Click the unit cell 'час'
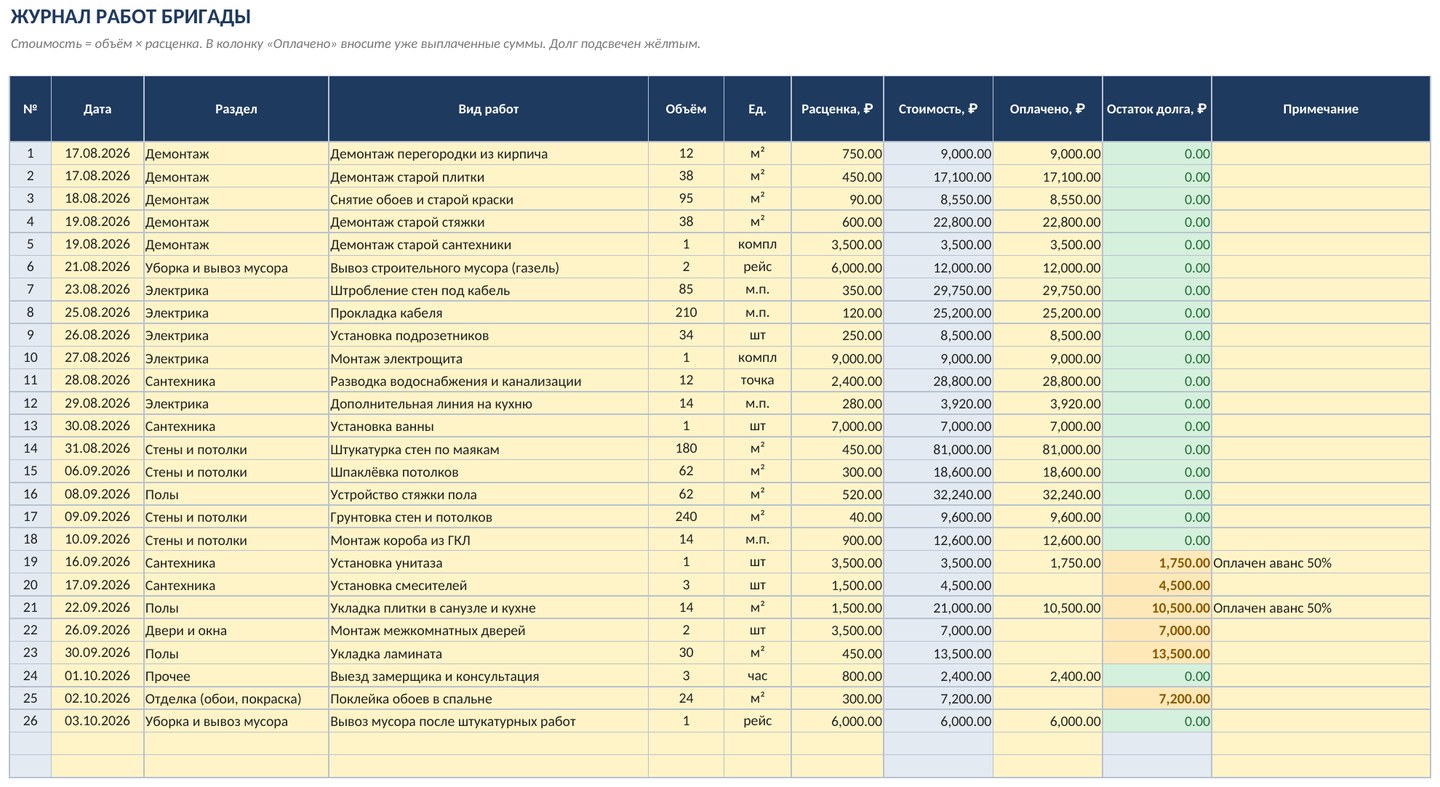1440x787 pixels. 757,676
